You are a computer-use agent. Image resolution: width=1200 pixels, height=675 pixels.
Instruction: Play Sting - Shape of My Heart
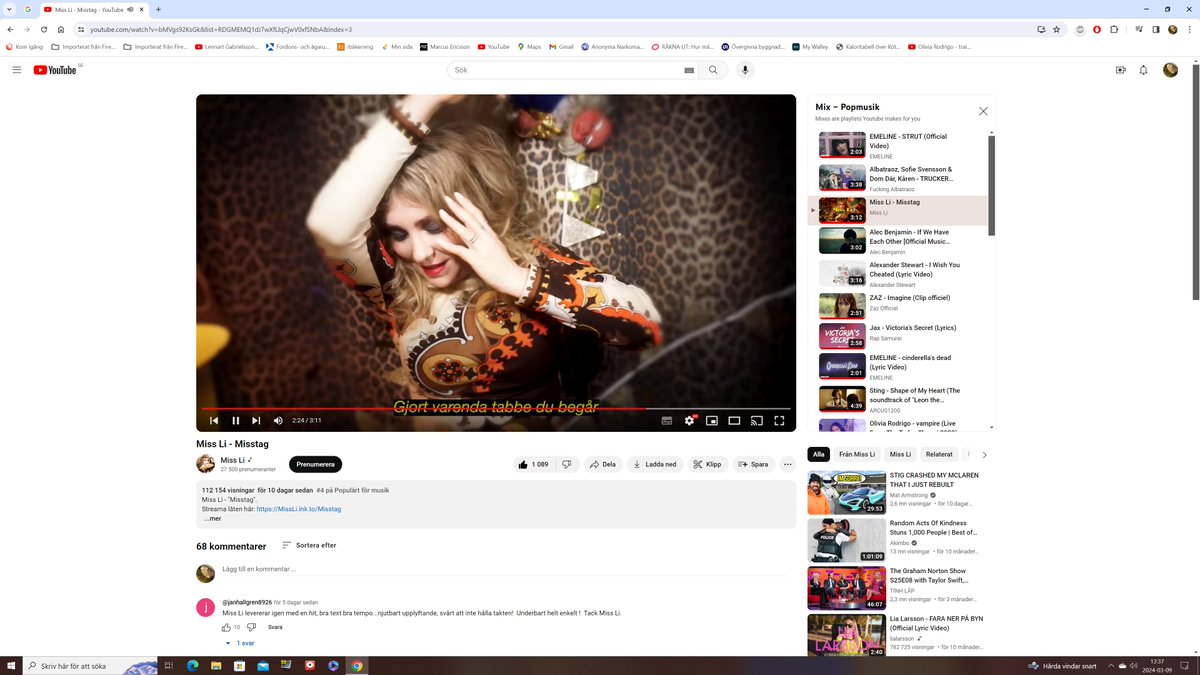click(897, 399)
